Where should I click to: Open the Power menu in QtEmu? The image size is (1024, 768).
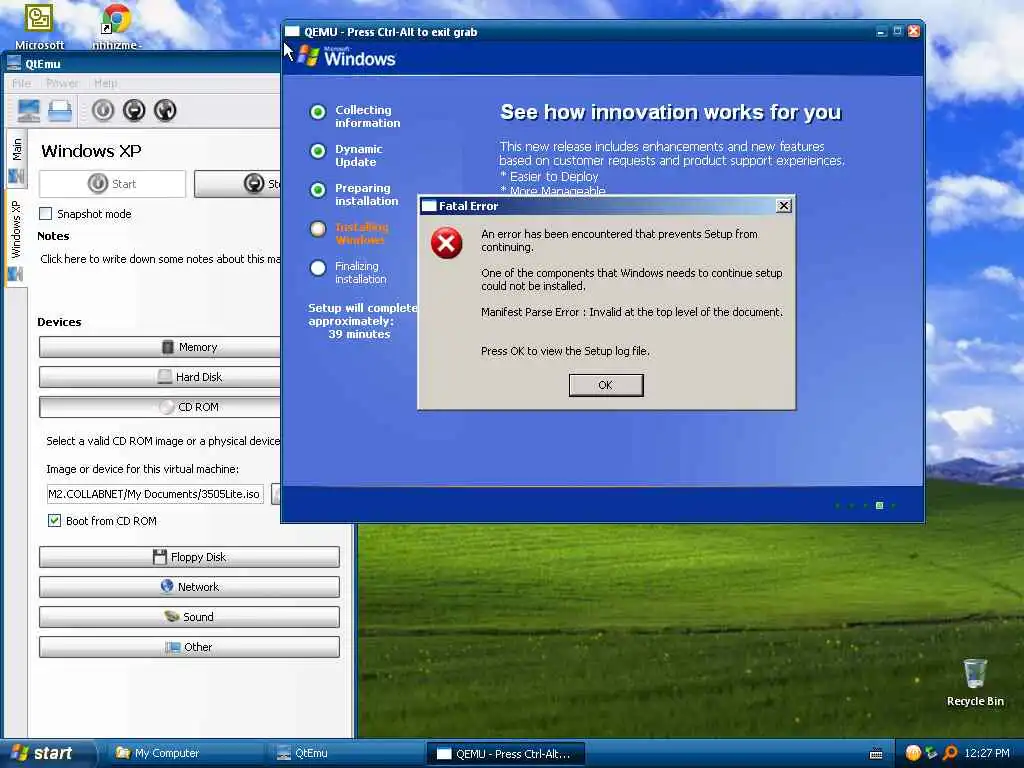(x=62, y=83)
